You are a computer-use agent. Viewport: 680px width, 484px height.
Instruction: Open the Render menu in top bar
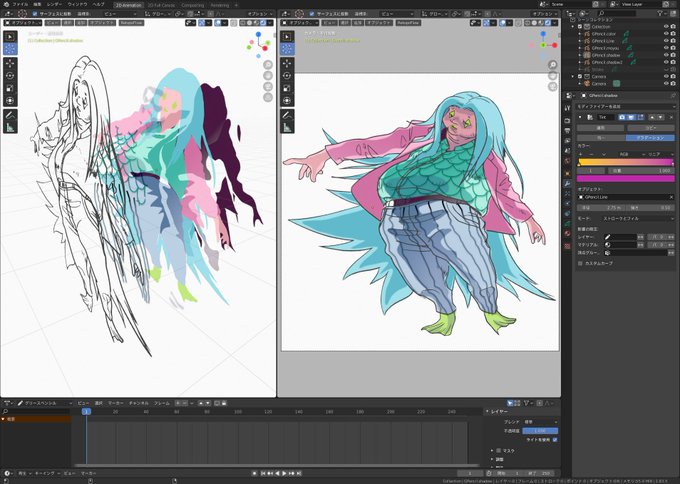(54, 4)
